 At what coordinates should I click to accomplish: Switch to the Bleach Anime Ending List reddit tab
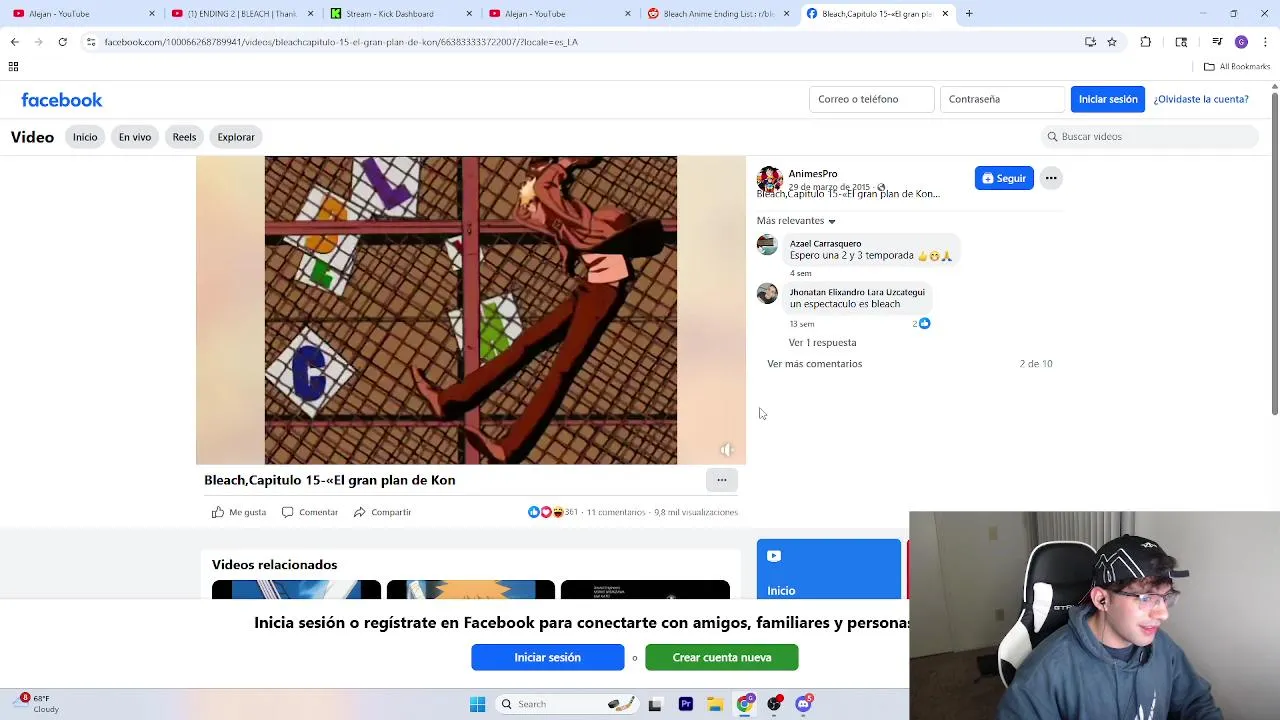tap(718, 14)
